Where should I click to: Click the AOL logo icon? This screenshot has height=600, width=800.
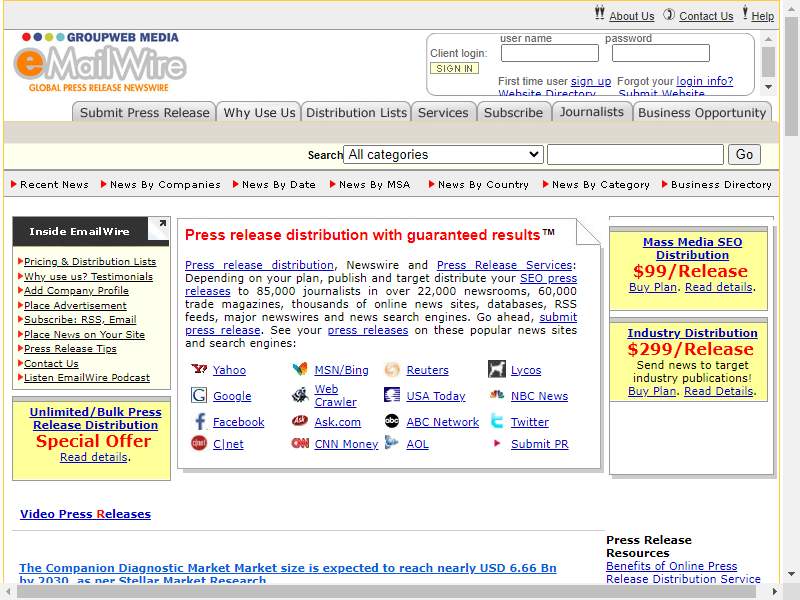tap(391, 442)
